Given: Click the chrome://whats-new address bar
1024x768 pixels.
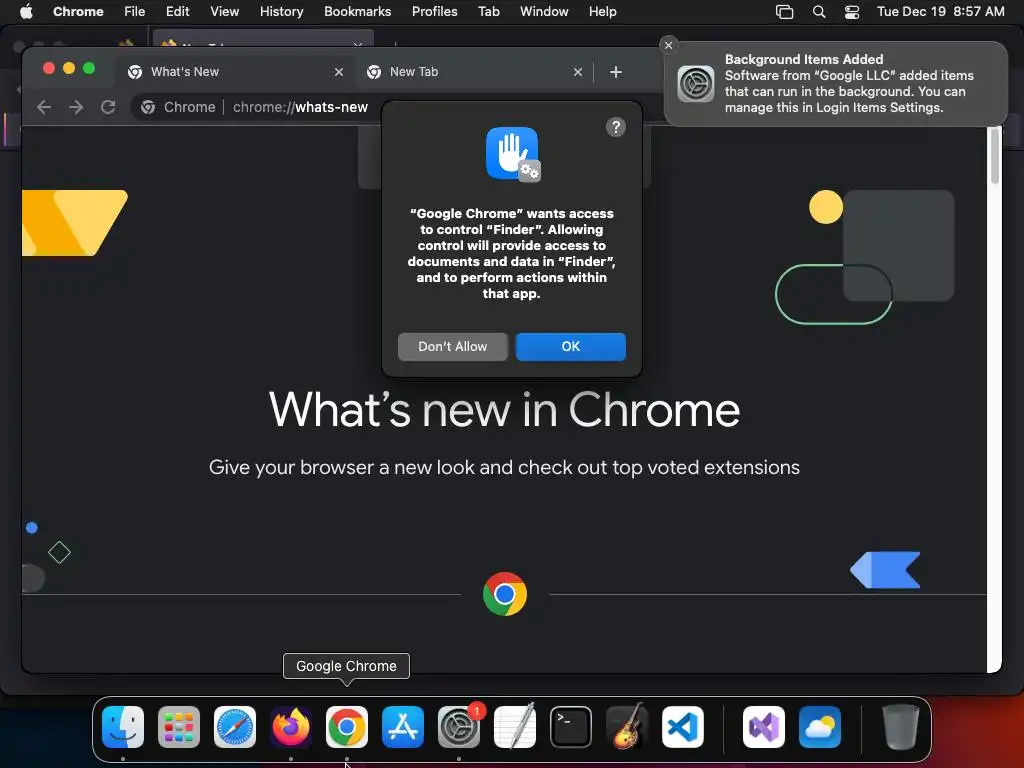Looking at the screenshot, I should click(300, 107).
